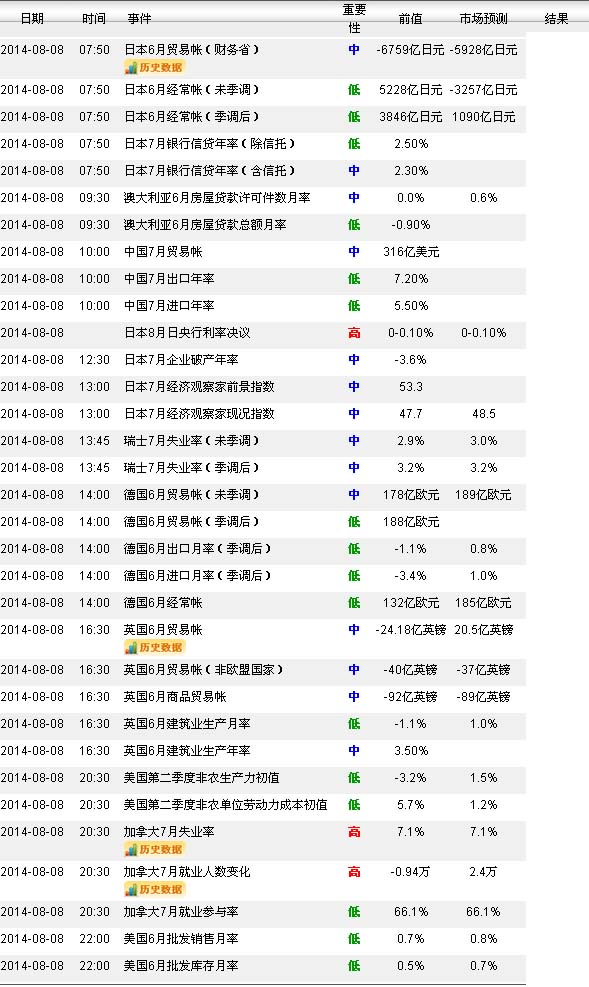The image size is (589, 987).
Task: Click the 前值 column header
Action: 410,18
